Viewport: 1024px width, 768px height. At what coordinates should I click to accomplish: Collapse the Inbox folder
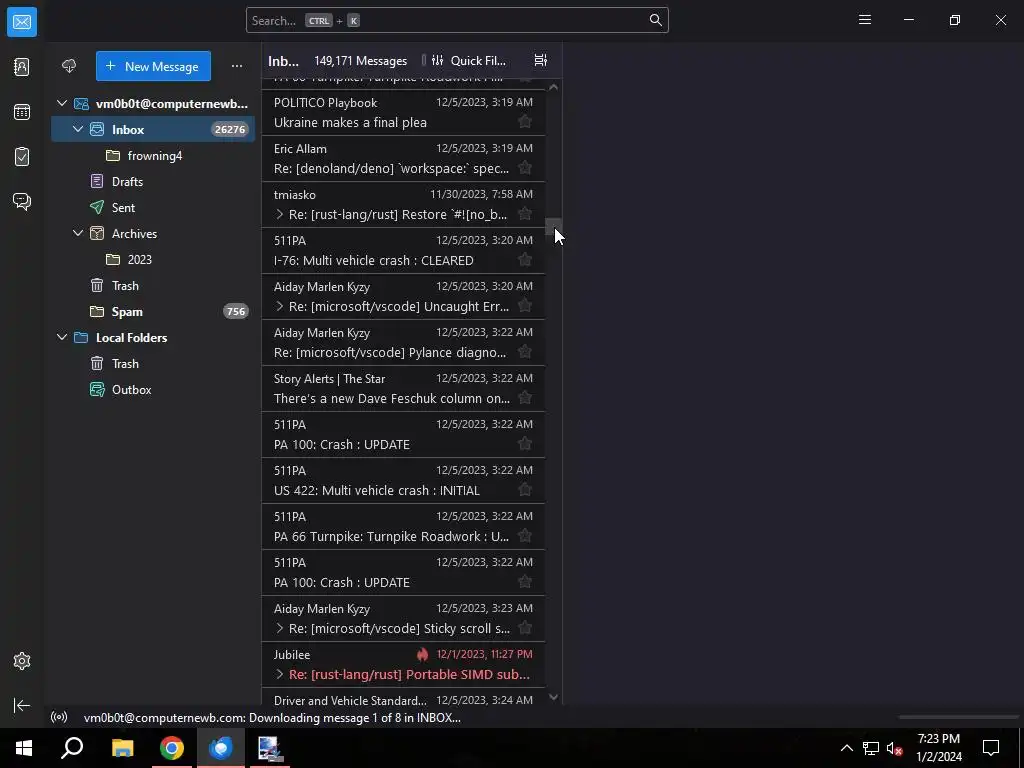pyautogui.click(x=78, y=129)
